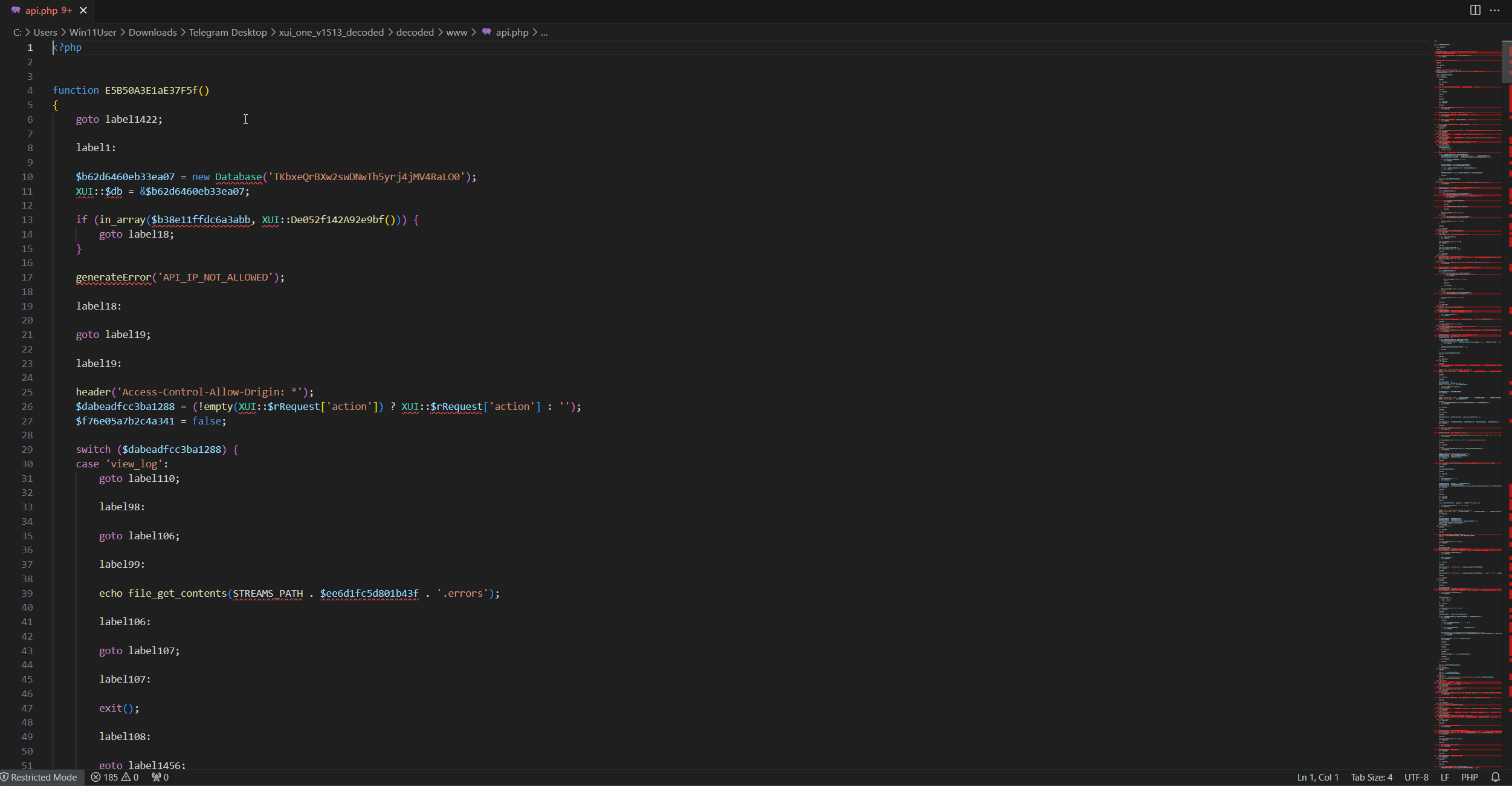Click the ports forwarded antenna indicator
The image size is (1512, 786).
[x=160, y=778]
